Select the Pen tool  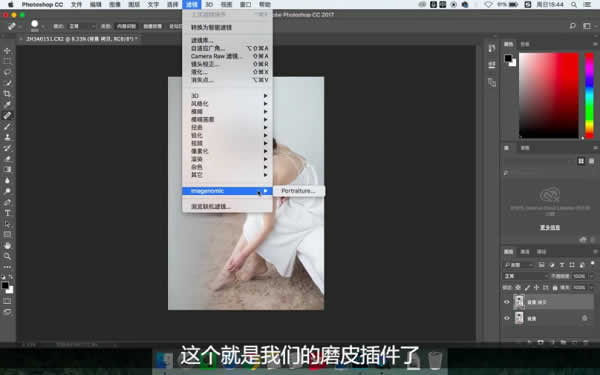click(7, 202)
